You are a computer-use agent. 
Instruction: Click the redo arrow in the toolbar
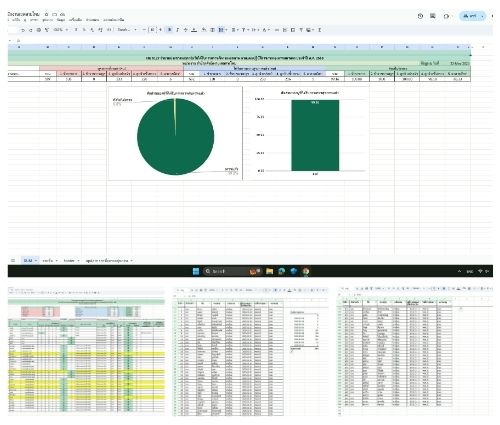pyautogui.click(x=31, y=30)
